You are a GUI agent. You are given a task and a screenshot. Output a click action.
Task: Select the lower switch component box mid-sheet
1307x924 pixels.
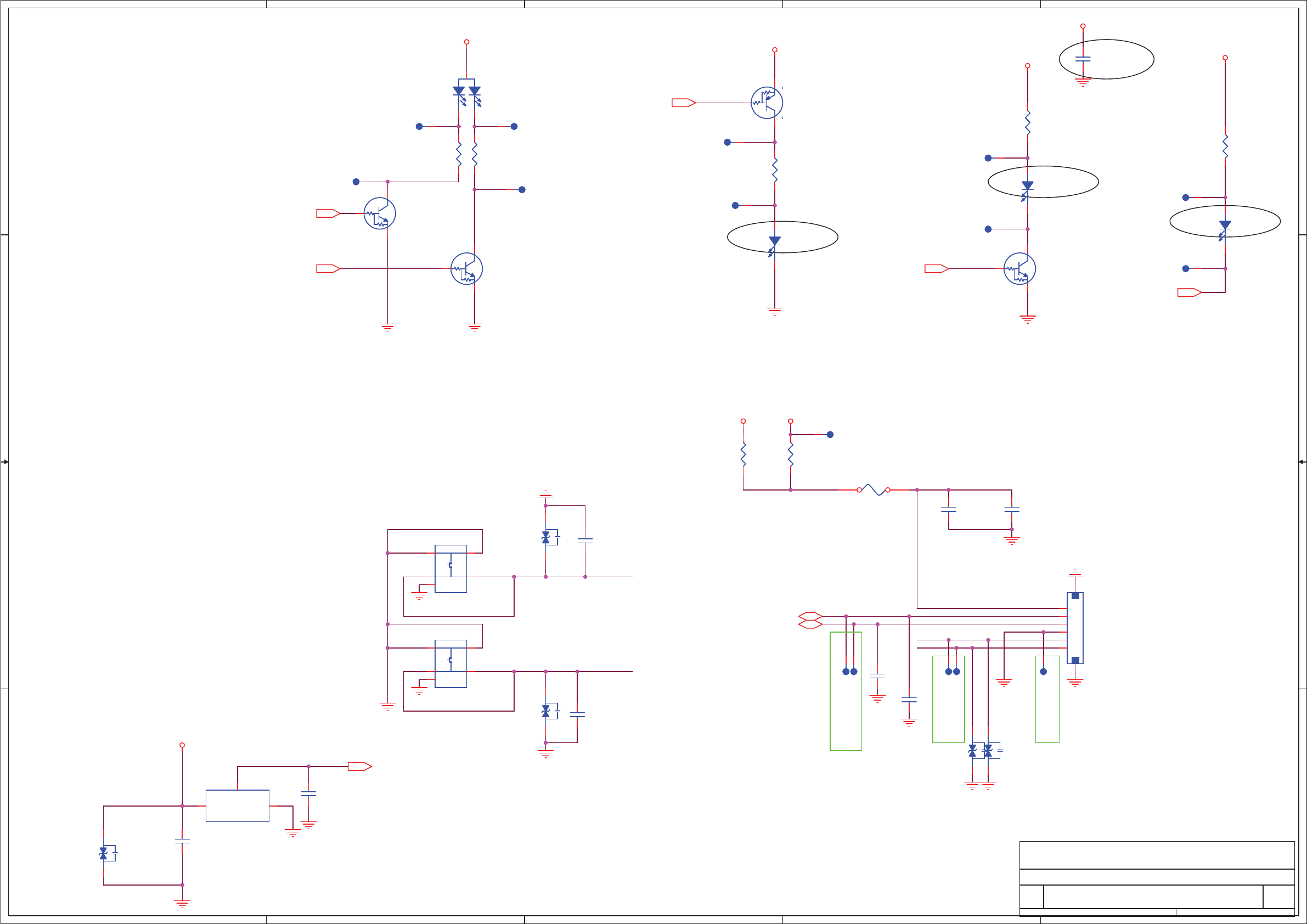(x=450, y=663)
